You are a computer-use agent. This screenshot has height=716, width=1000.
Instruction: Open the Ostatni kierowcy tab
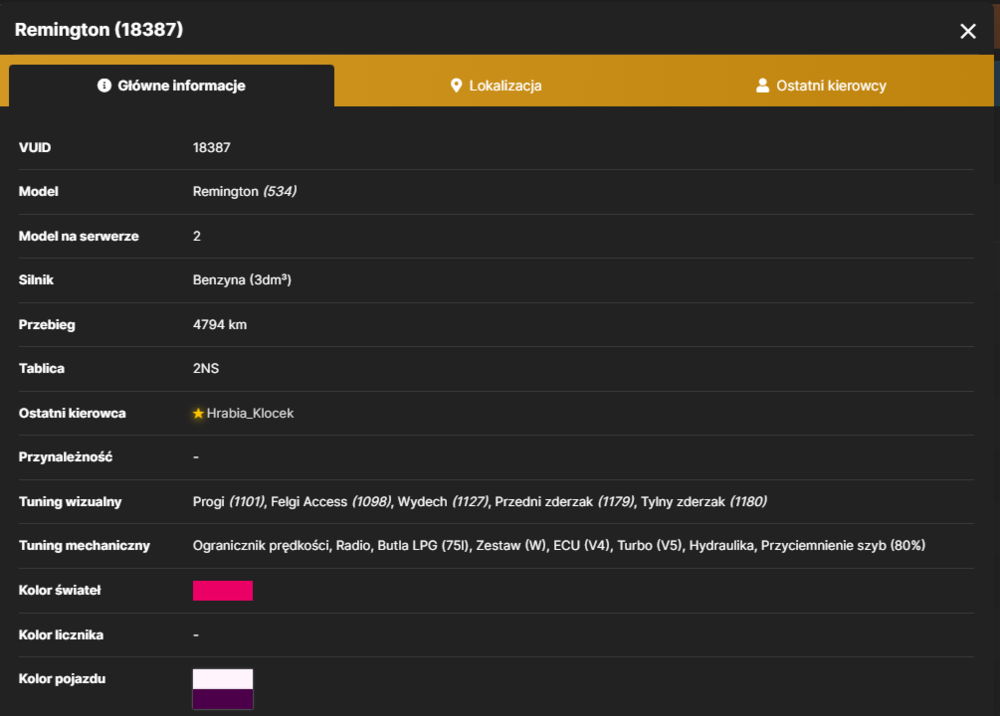coord(821,85)
